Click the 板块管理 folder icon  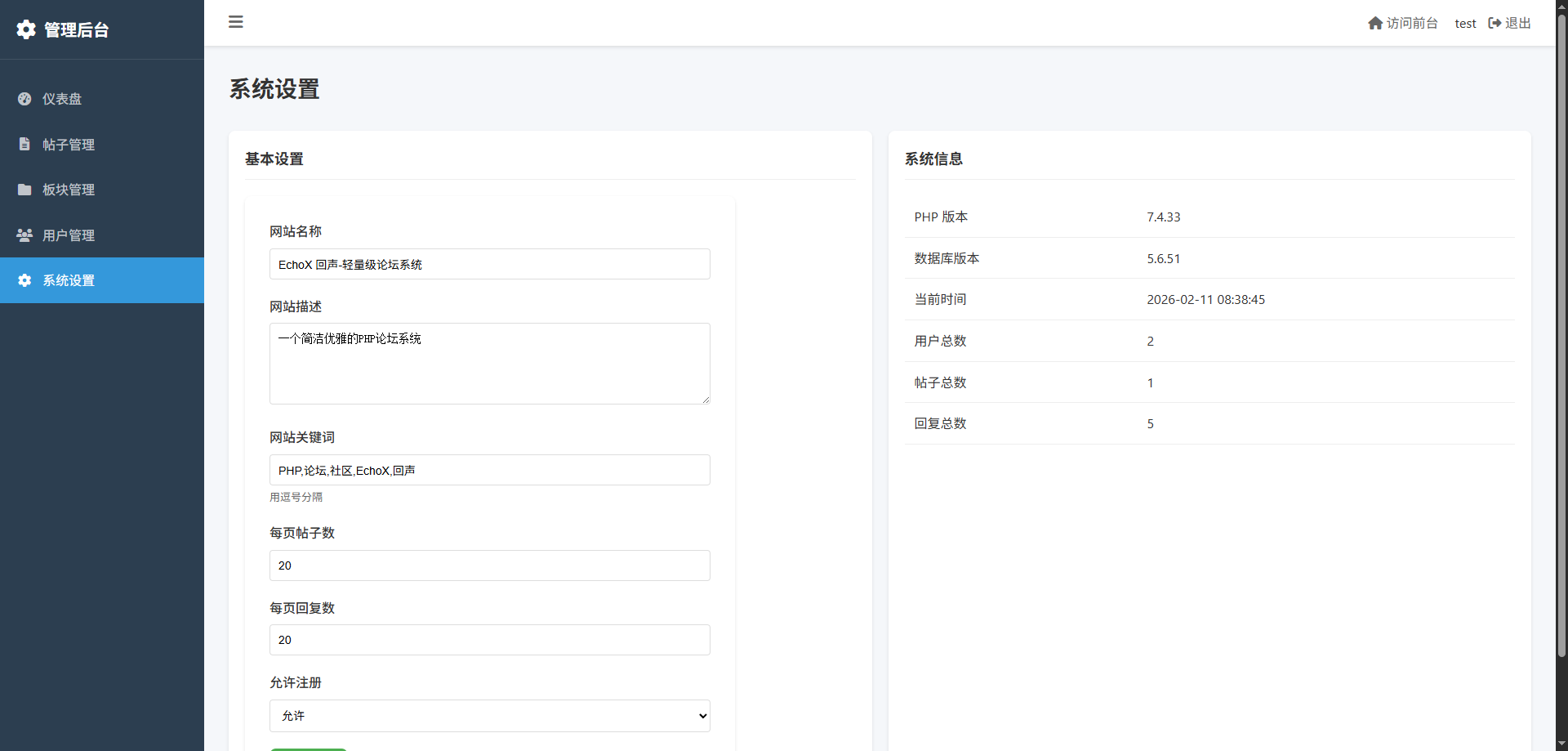24,190
